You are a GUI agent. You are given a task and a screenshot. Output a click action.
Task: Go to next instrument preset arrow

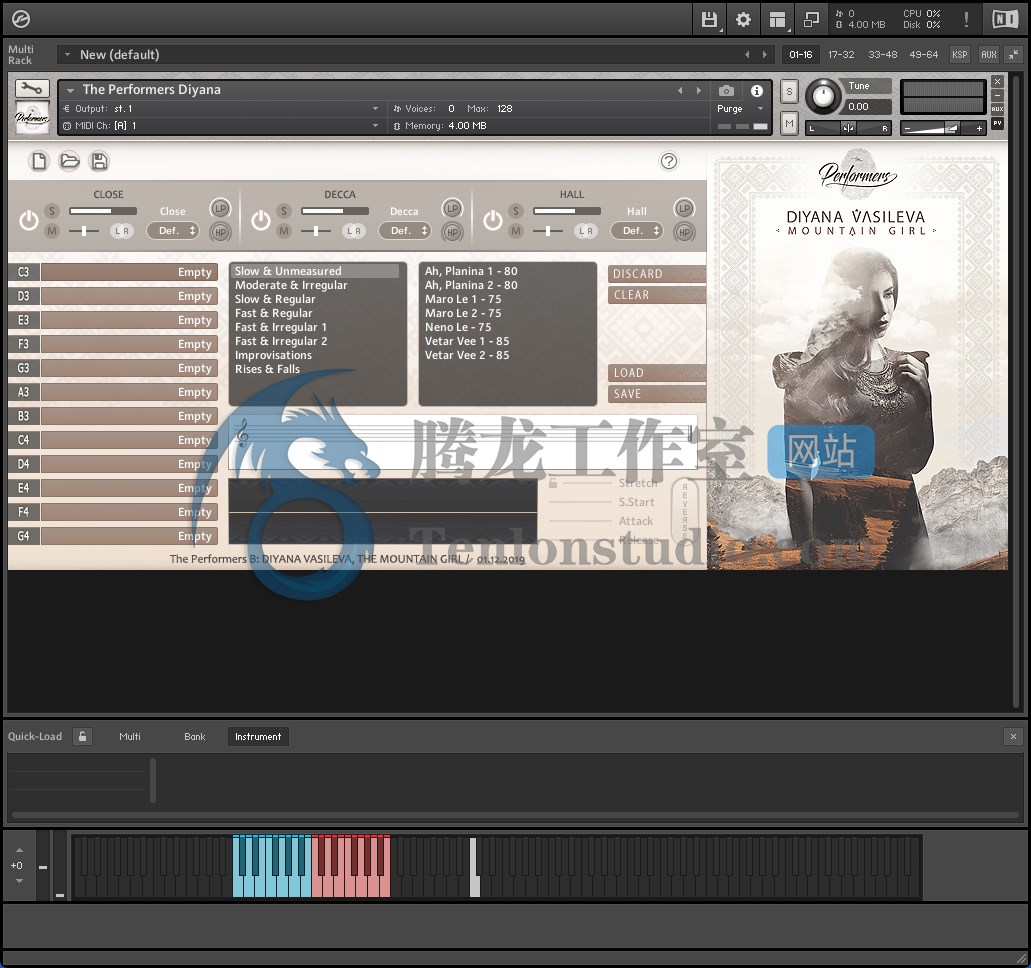[698, 90]
